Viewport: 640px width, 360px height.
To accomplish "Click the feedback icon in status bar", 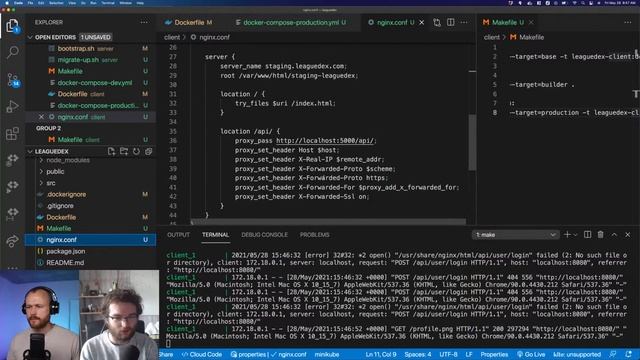I will coord(613,354).
